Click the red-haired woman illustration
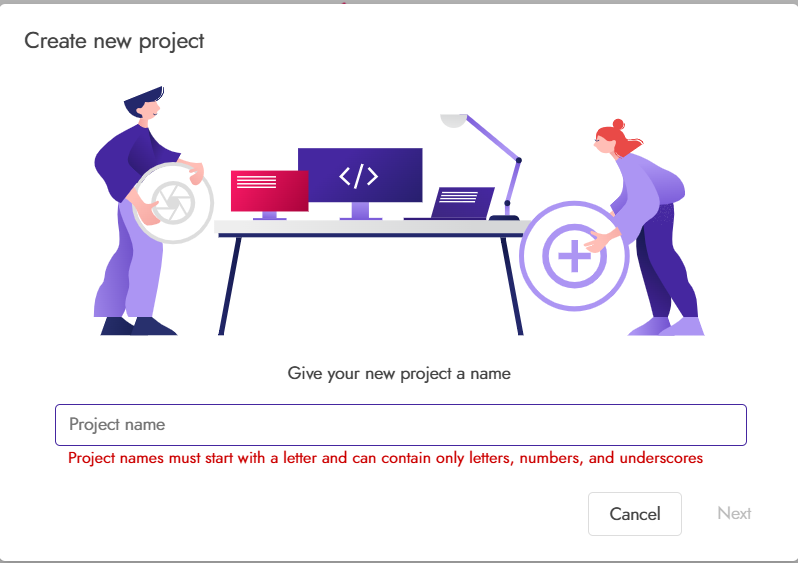798x563 pixels. (x=646, y=228)
